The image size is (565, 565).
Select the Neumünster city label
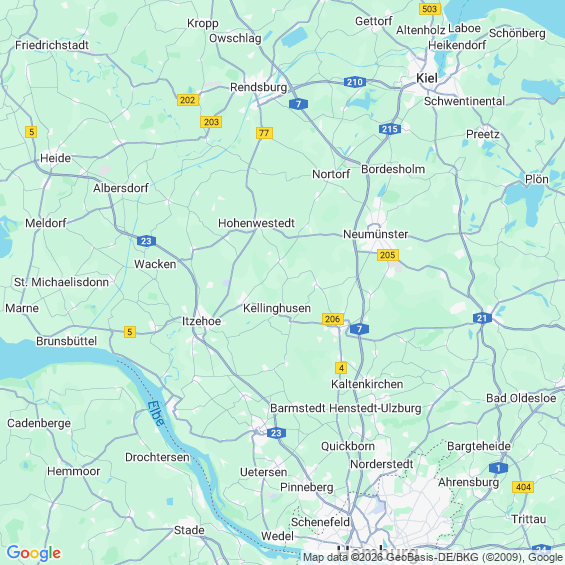point(375,234)
